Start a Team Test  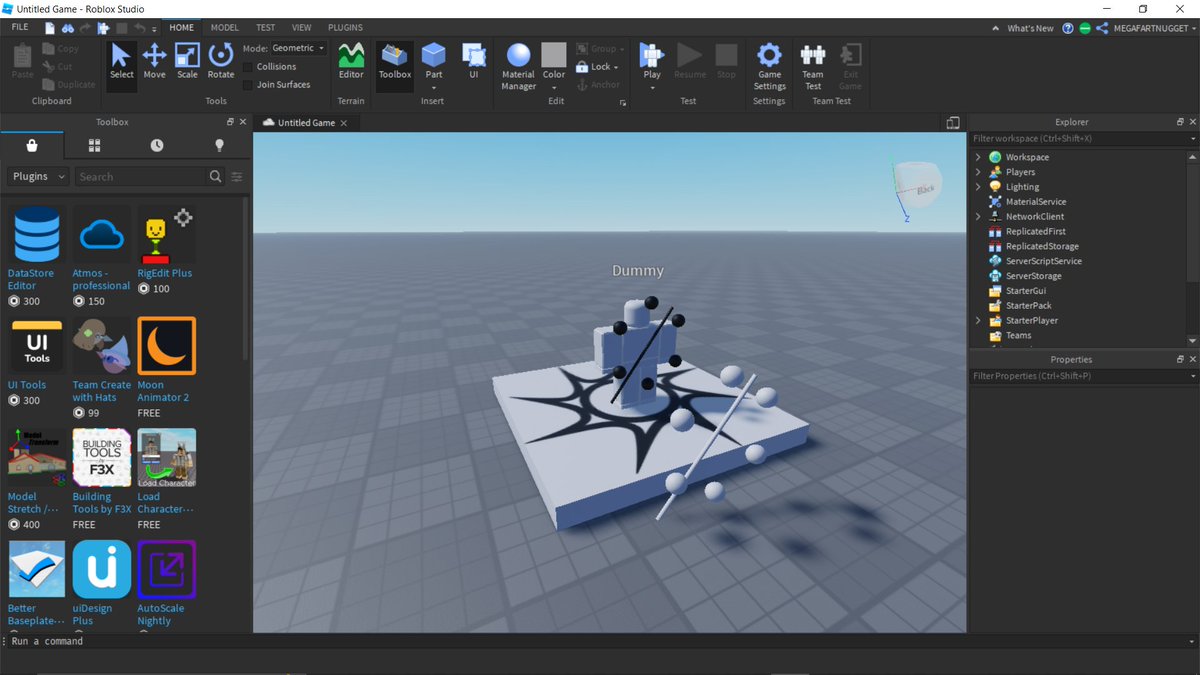(x=813, y=66)
